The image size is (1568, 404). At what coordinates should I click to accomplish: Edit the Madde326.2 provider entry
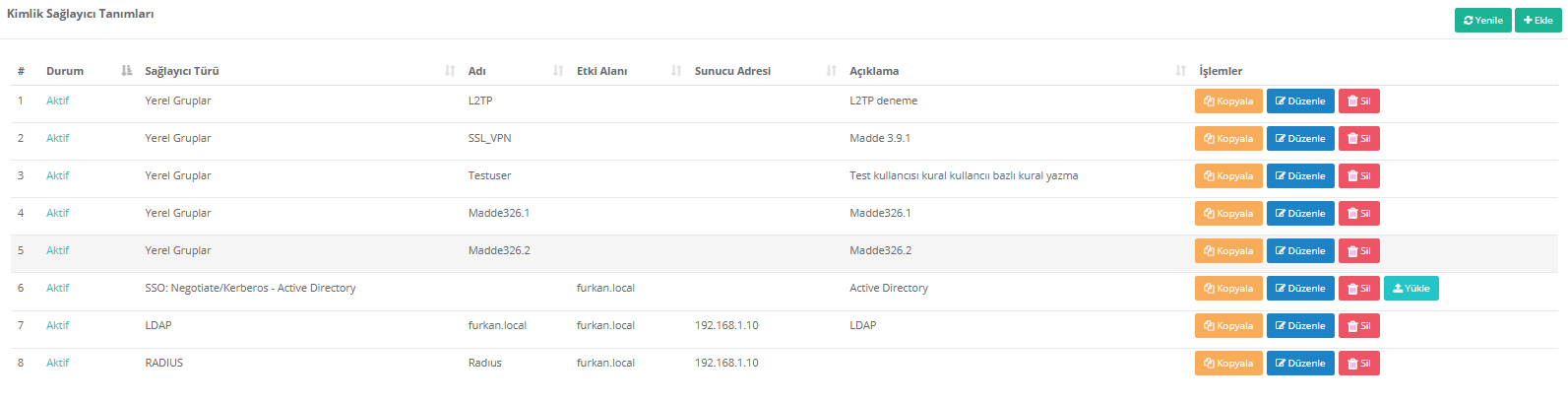coord(1300,251)
